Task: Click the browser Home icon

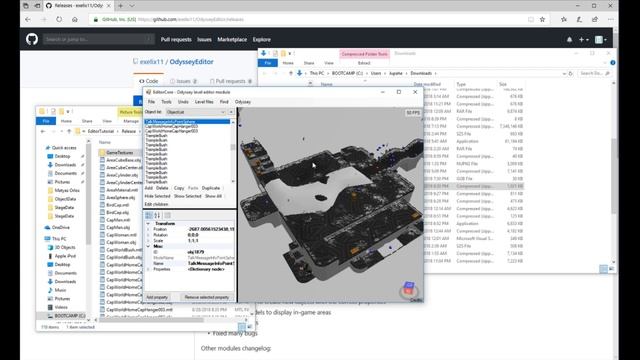Action: point(75,19)
